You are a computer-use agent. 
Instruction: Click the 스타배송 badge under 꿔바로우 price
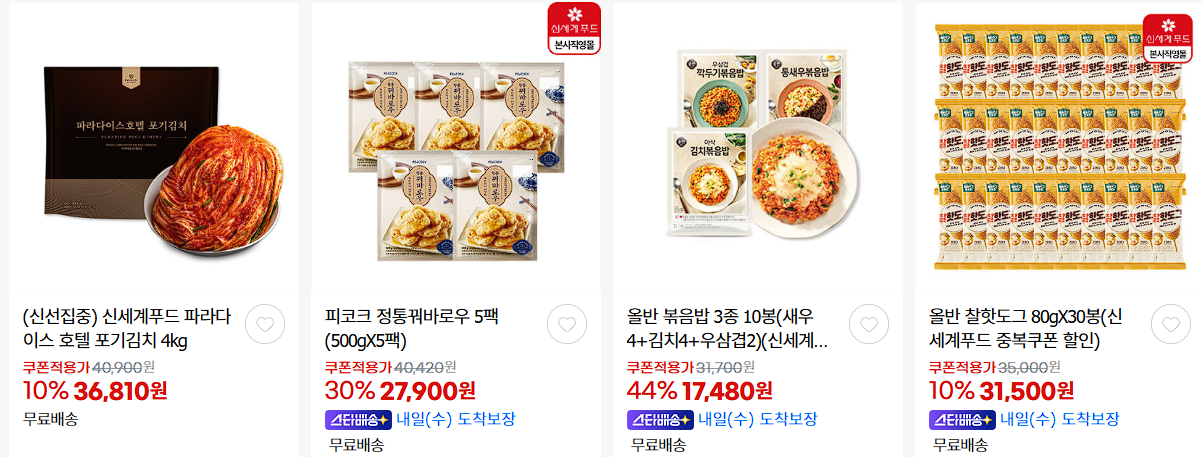tap(358, 419)
